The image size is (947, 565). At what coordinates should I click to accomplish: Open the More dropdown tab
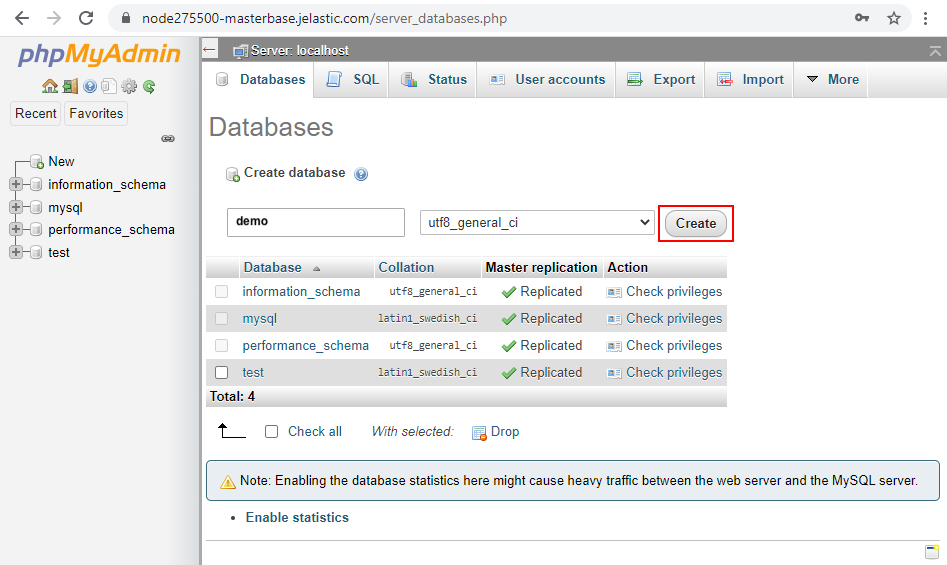click(831, 80)
